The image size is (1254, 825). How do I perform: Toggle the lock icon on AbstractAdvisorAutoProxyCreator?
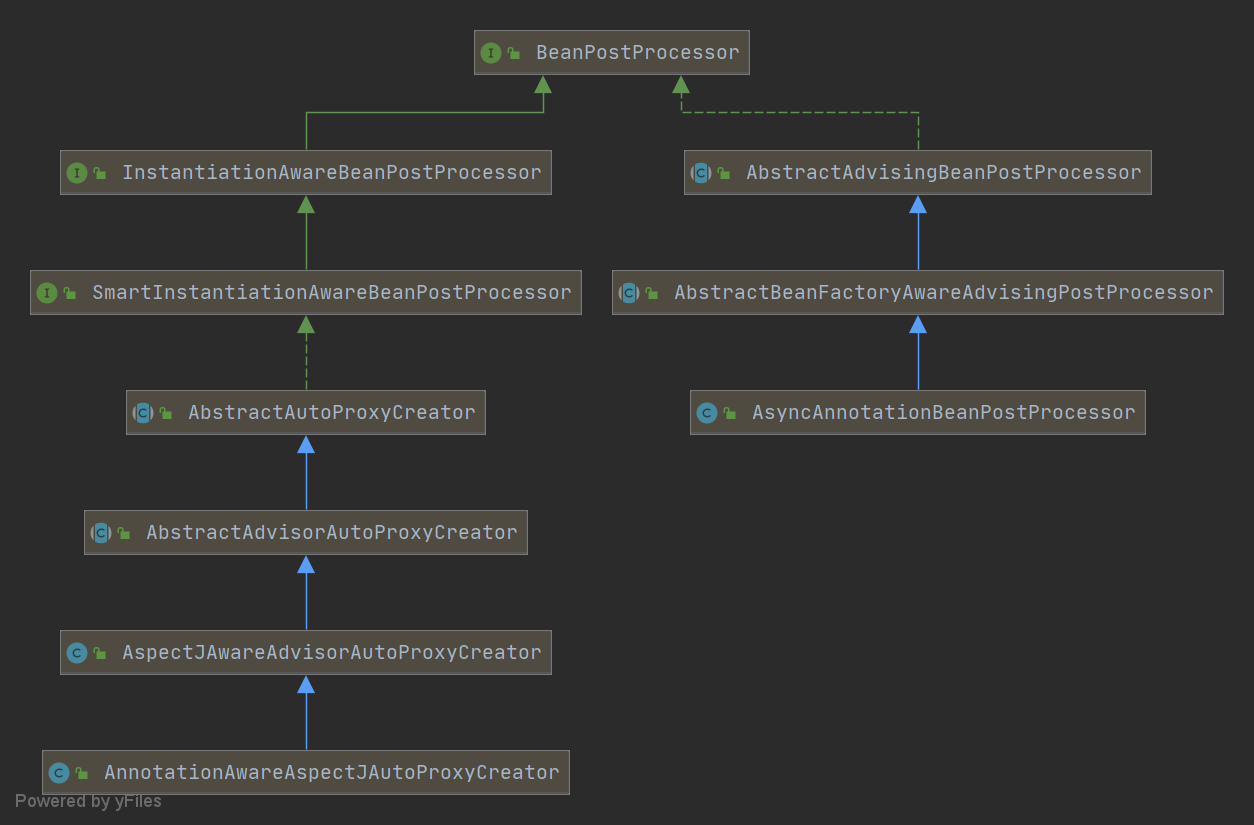(x=123, y=532)
